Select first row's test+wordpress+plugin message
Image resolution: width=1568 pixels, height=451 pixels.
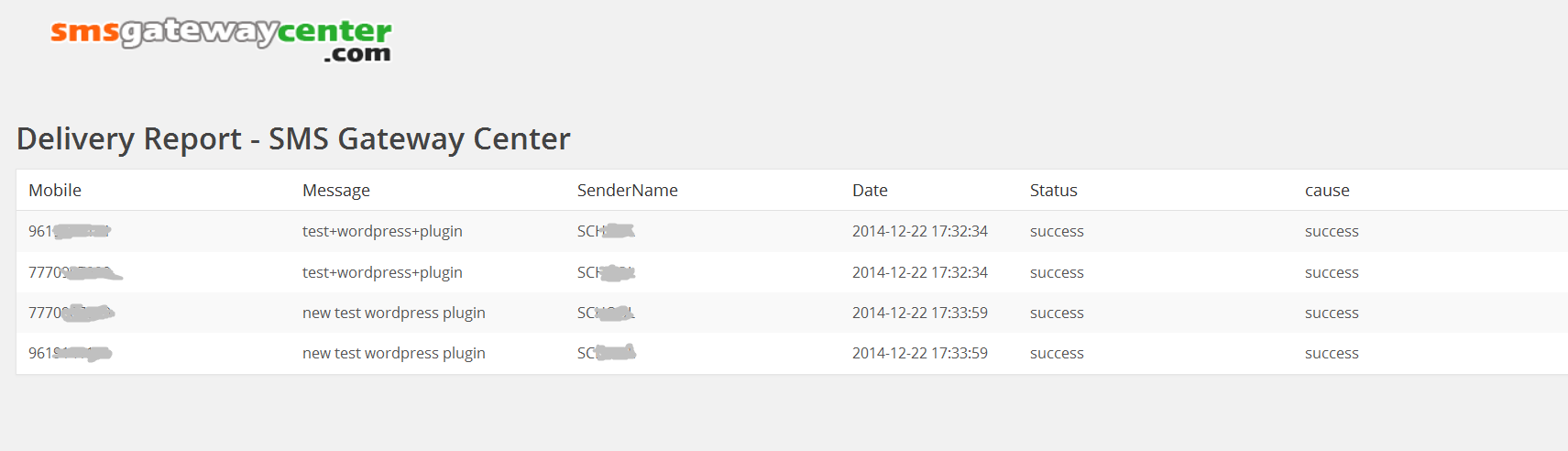[382, 232]
